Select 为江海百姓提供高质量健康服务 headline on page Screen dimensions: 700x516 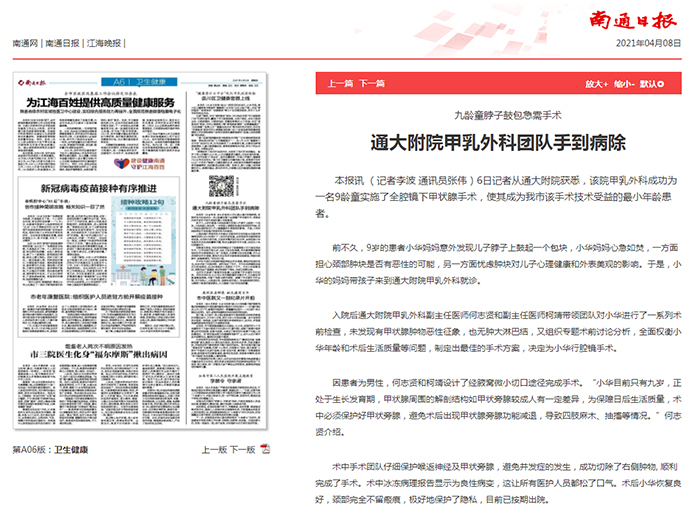pyautogui.click(x=100, y=103)
